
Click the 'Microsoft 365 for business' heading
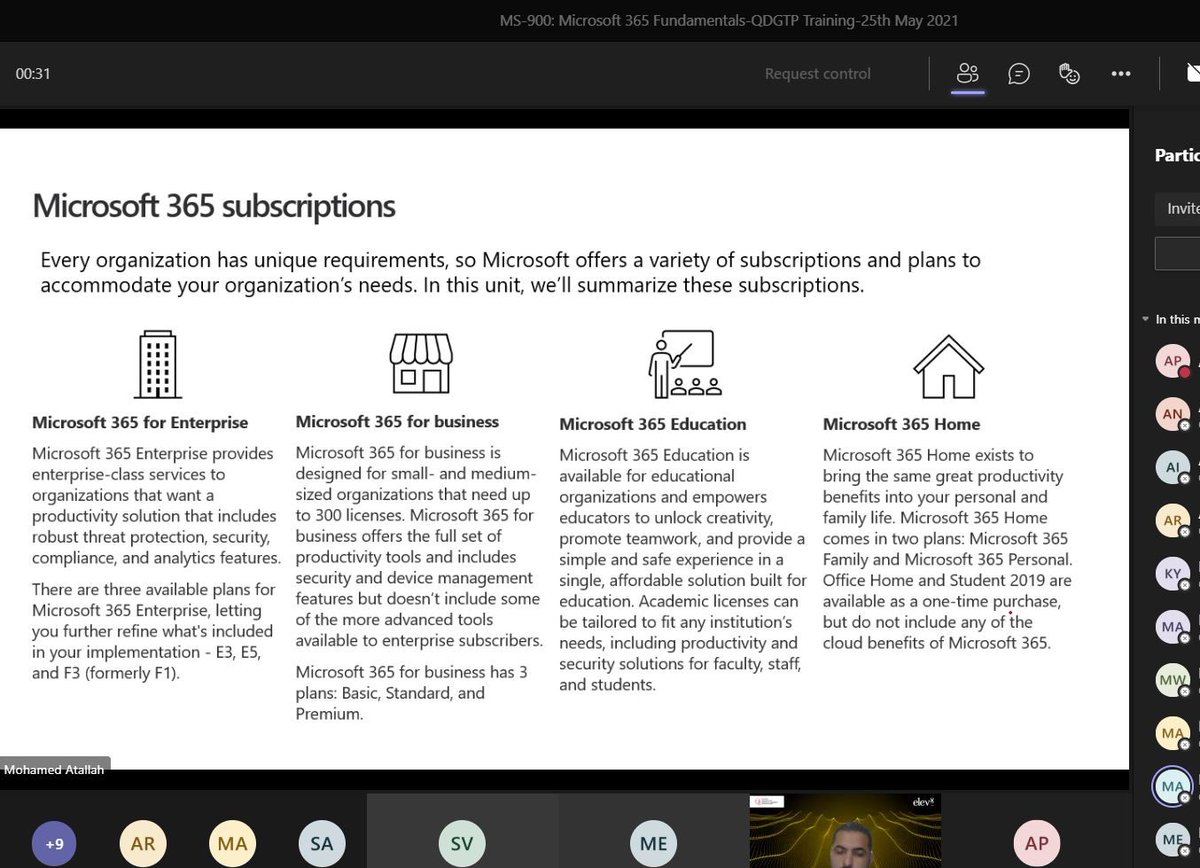coord(397,422)
